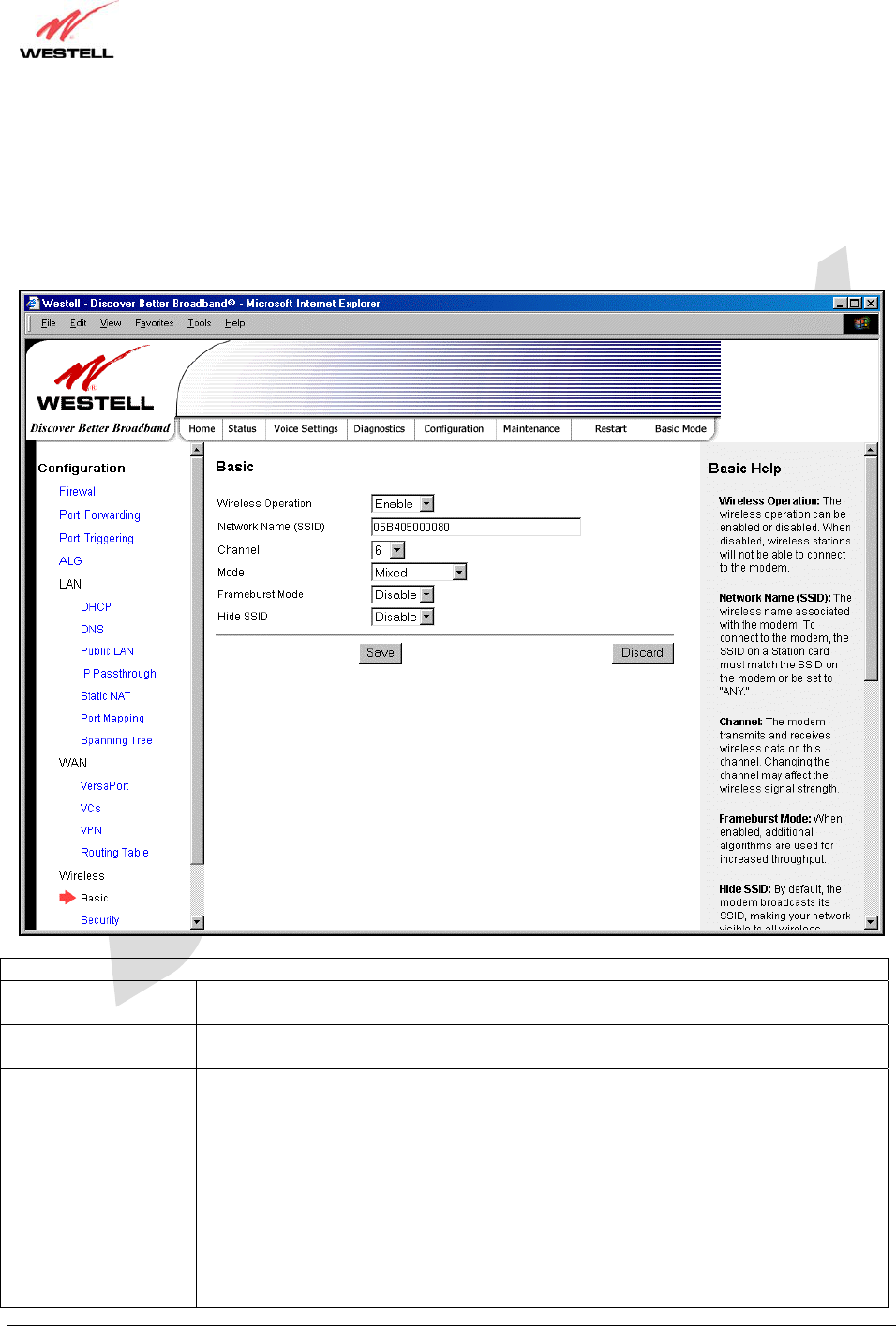Open the Help menu

click(x=234, y=323)
